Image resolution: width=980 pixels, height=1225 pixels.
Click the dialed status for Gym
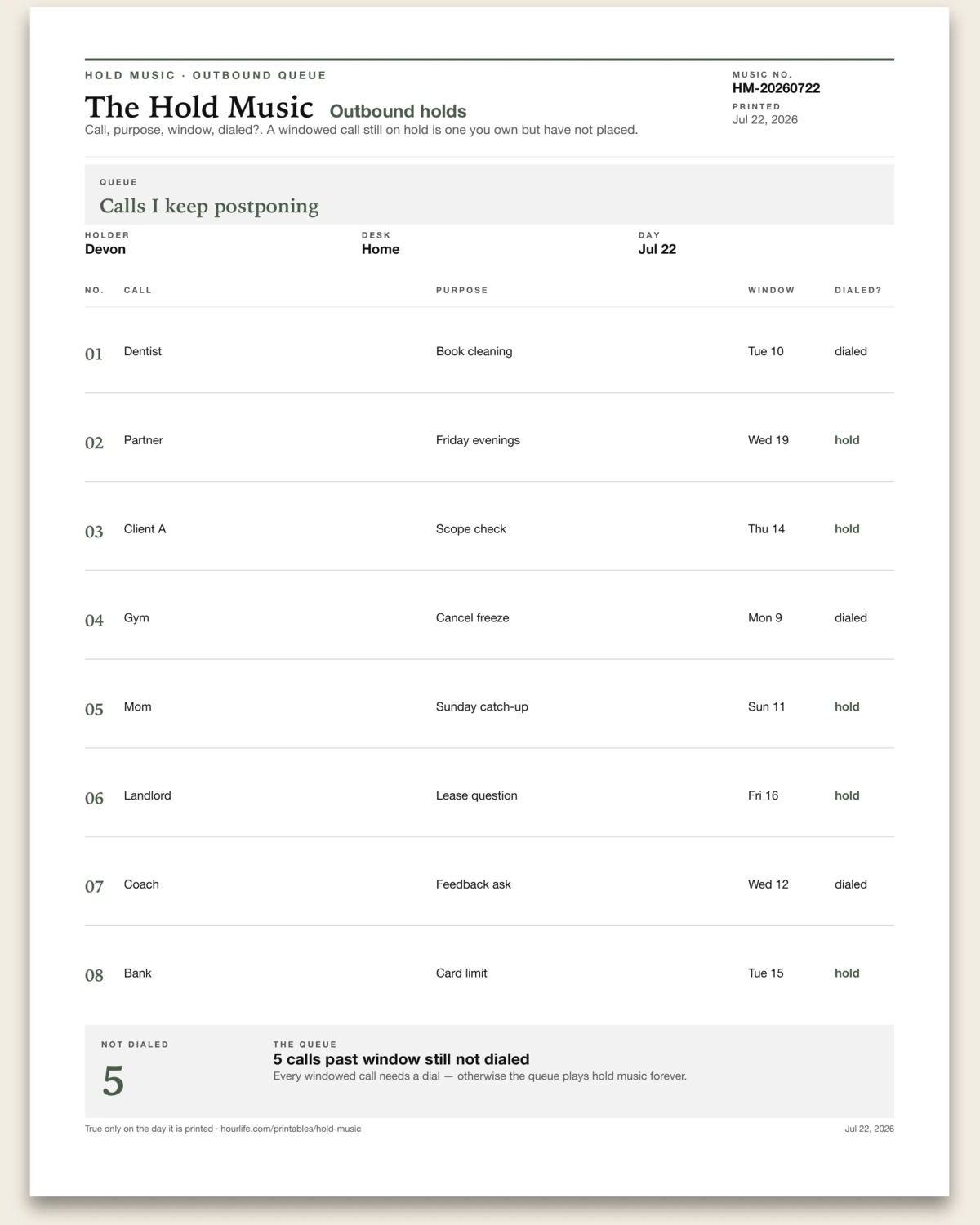[x=851, y=618]
